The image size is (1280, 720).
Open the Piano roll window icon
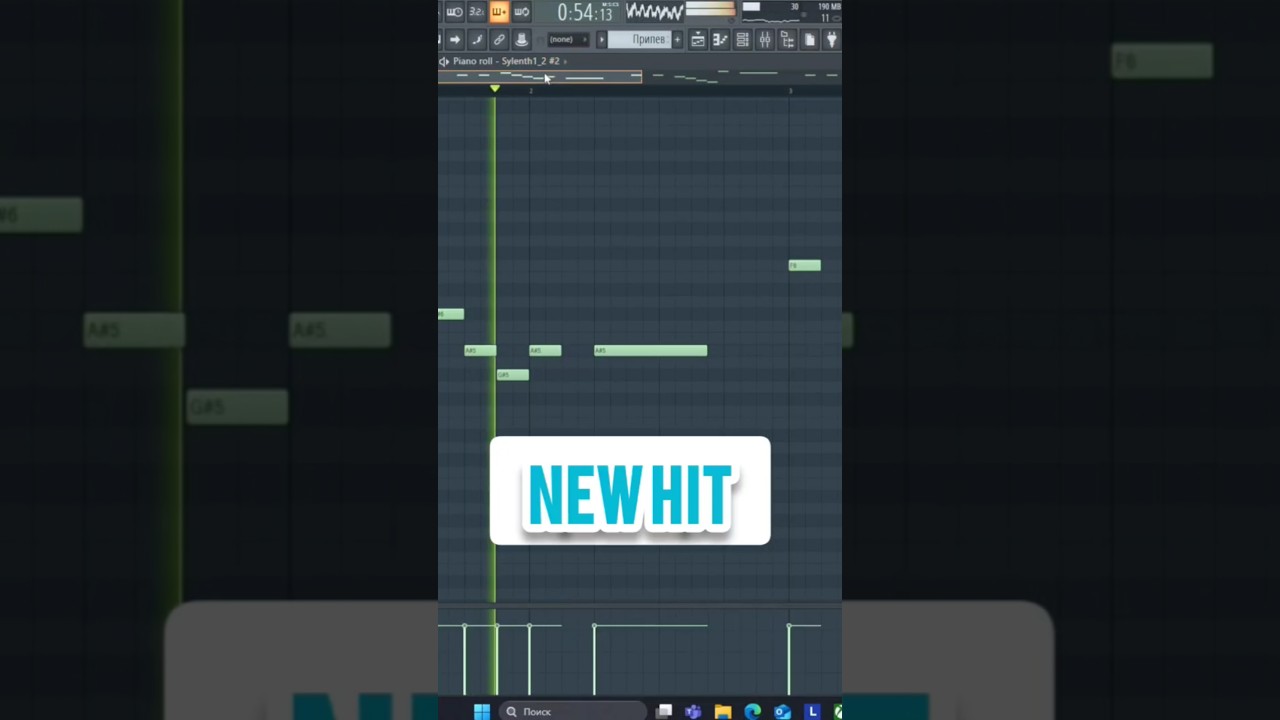tap(720, 40)
